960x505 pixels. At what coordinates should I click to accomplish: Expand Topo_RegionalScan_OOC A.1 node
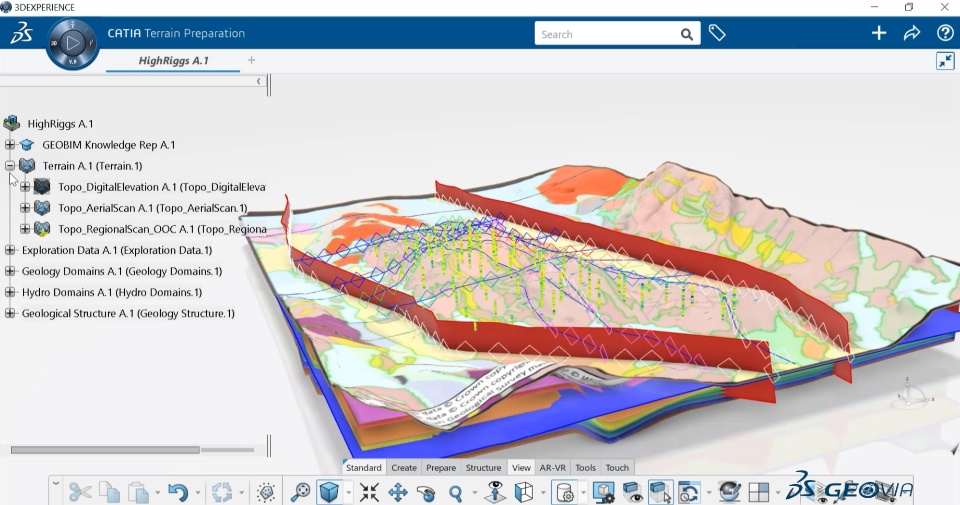(25, 229)
